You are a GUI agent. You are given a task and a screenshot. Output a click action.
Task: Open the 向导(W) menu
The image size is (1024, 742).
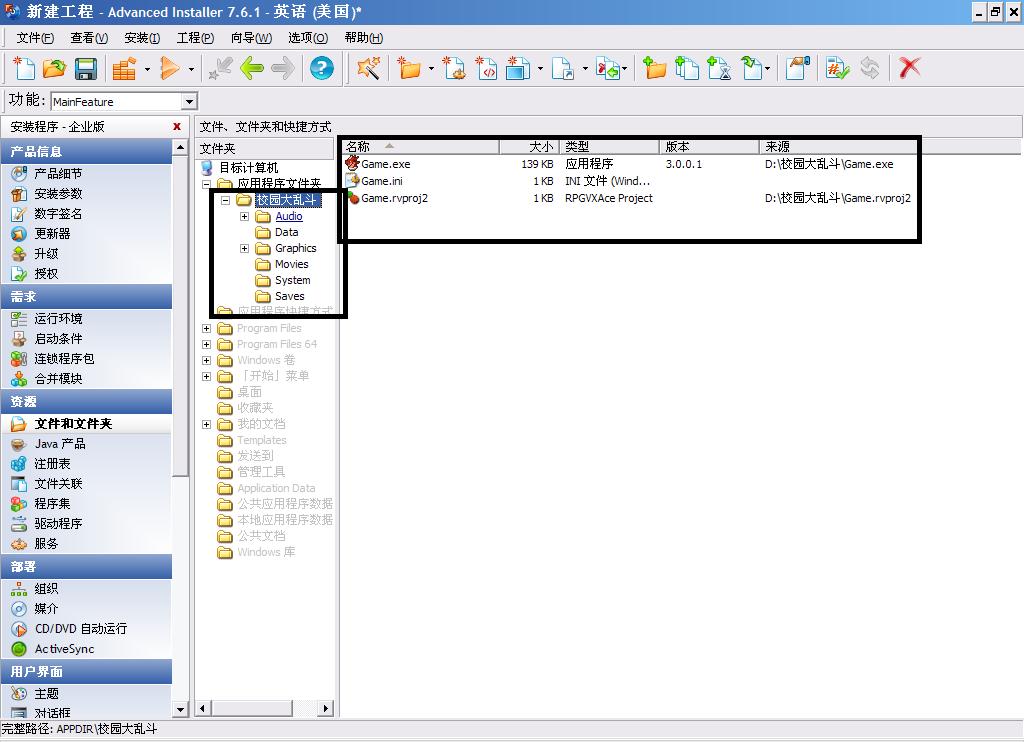pyautogui.click(x=251, y=38)
